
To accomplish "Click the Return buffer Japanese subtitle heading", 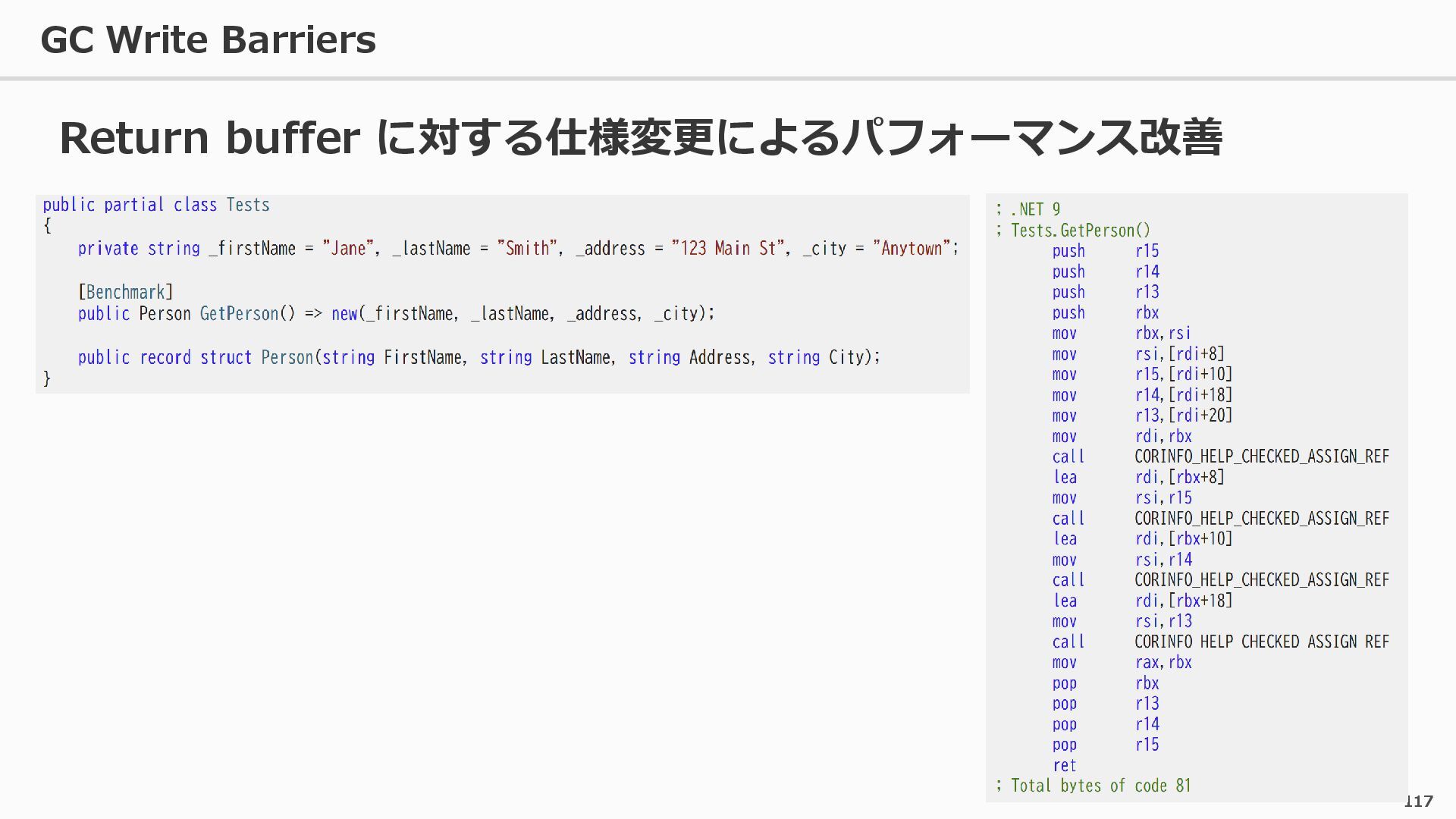I will tap(640, 137).
